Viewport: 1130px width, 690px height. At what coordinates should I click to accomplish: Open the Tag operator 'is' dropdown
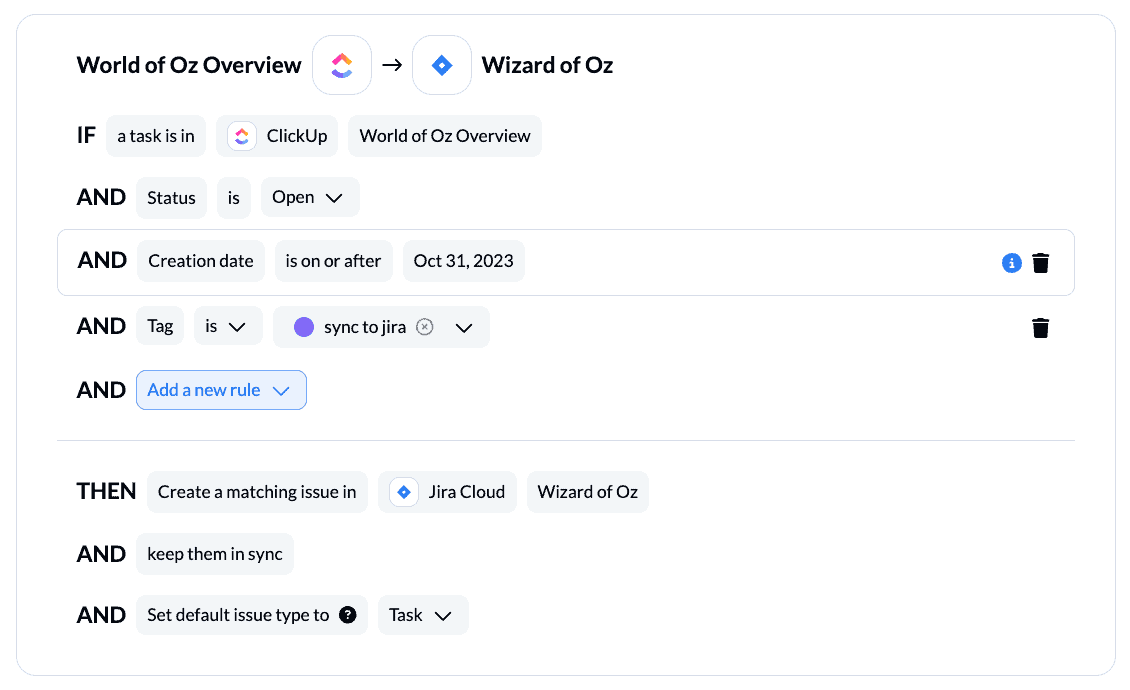coord(228,326)
